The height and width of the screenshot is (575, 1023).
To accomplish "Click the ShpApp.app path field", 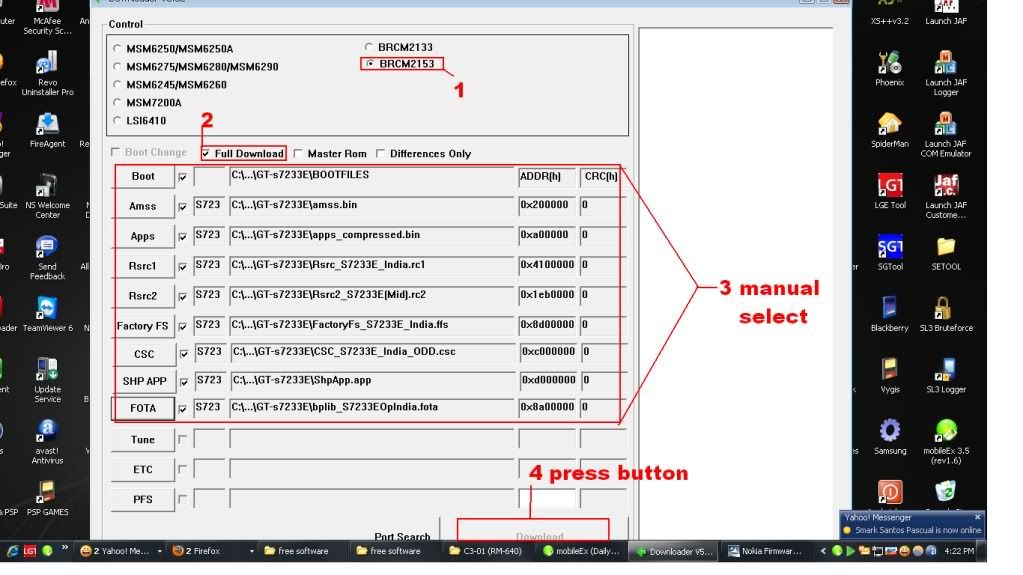I will [x=373, y=380].
